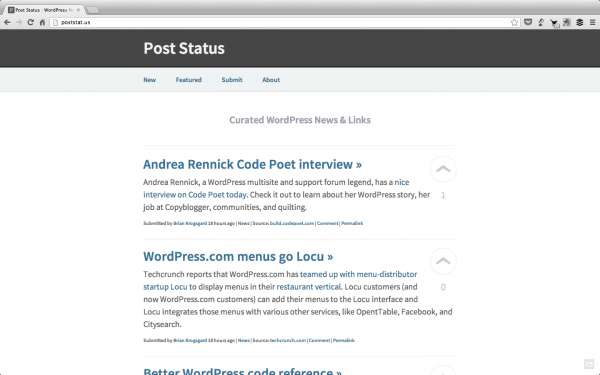600x375 pixels.
Task: Open Brian Krogsgard author link under Andrea Rennick post
Action: (190, 223)
